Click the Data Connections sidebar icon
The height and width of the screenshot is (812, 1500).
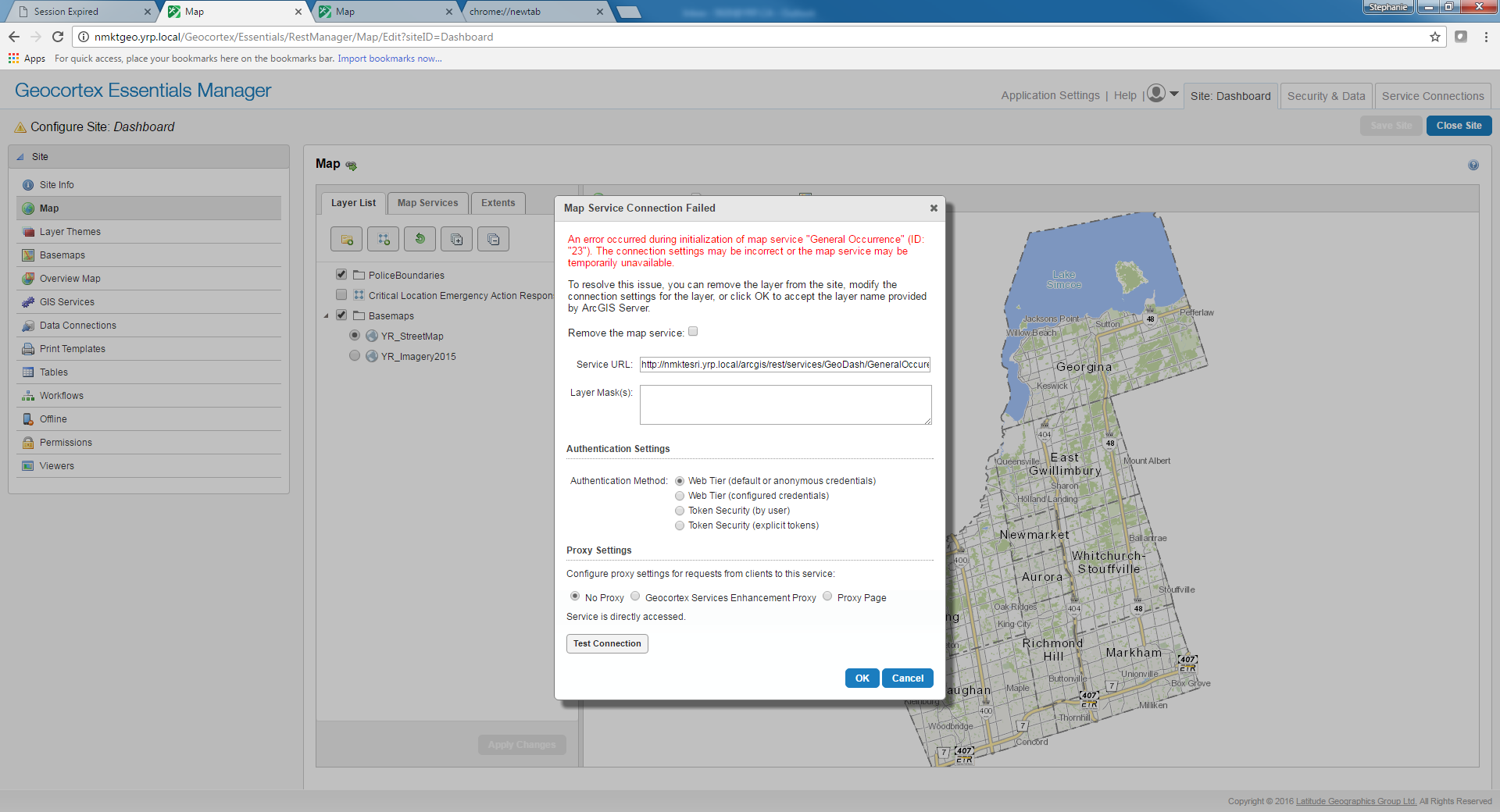[x=28, y=326]
